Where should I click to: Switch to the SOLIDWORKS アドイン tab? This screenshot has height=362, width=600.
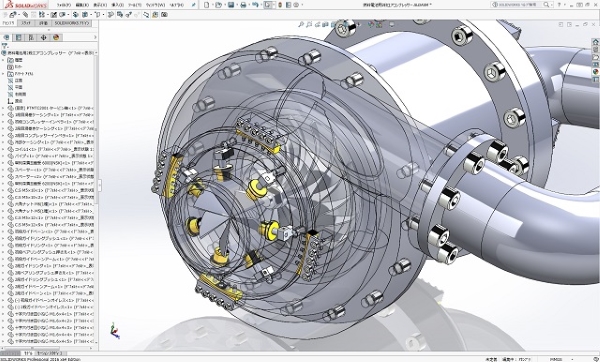click(71, 23)
